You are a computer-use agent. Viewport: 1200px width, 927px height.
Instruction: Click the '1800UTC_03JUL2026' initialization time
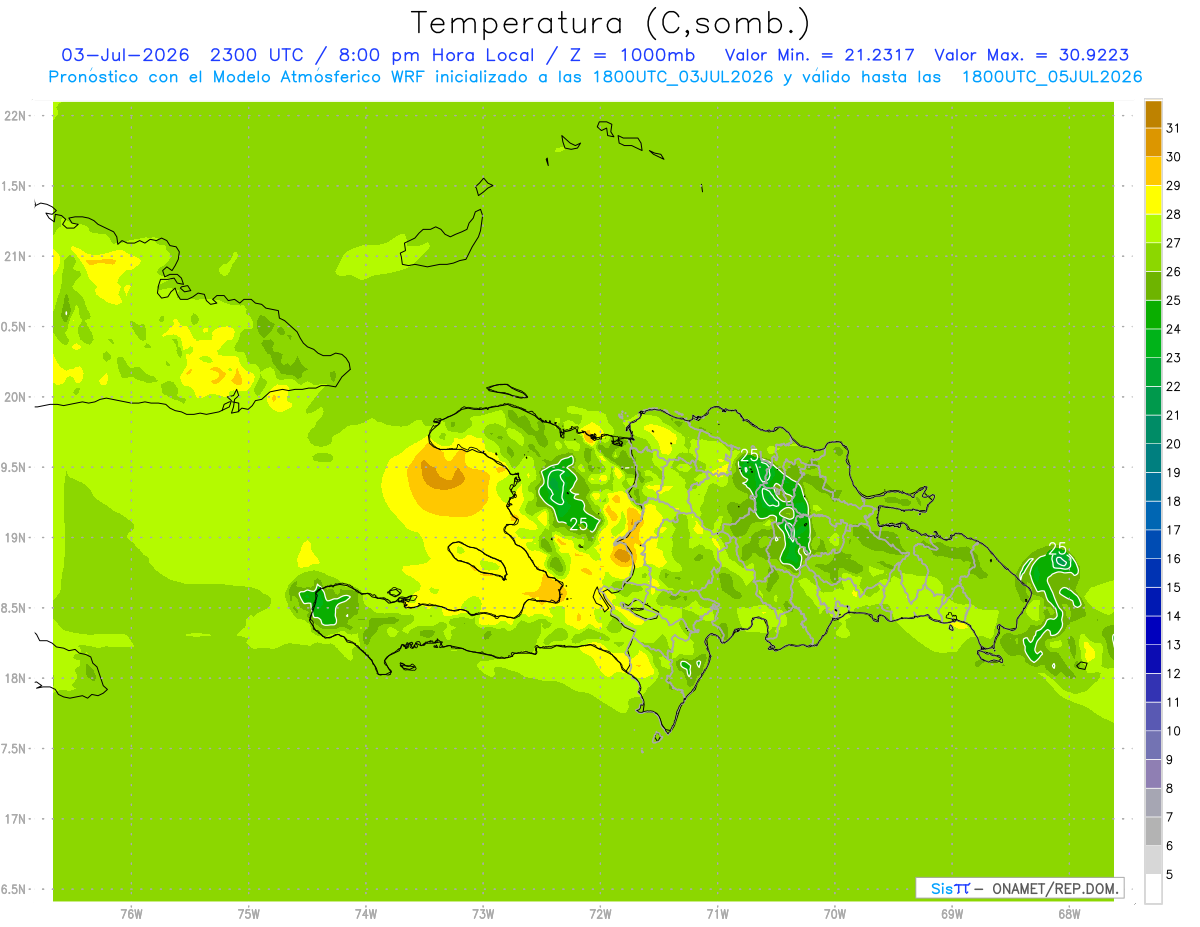point(677,77)
